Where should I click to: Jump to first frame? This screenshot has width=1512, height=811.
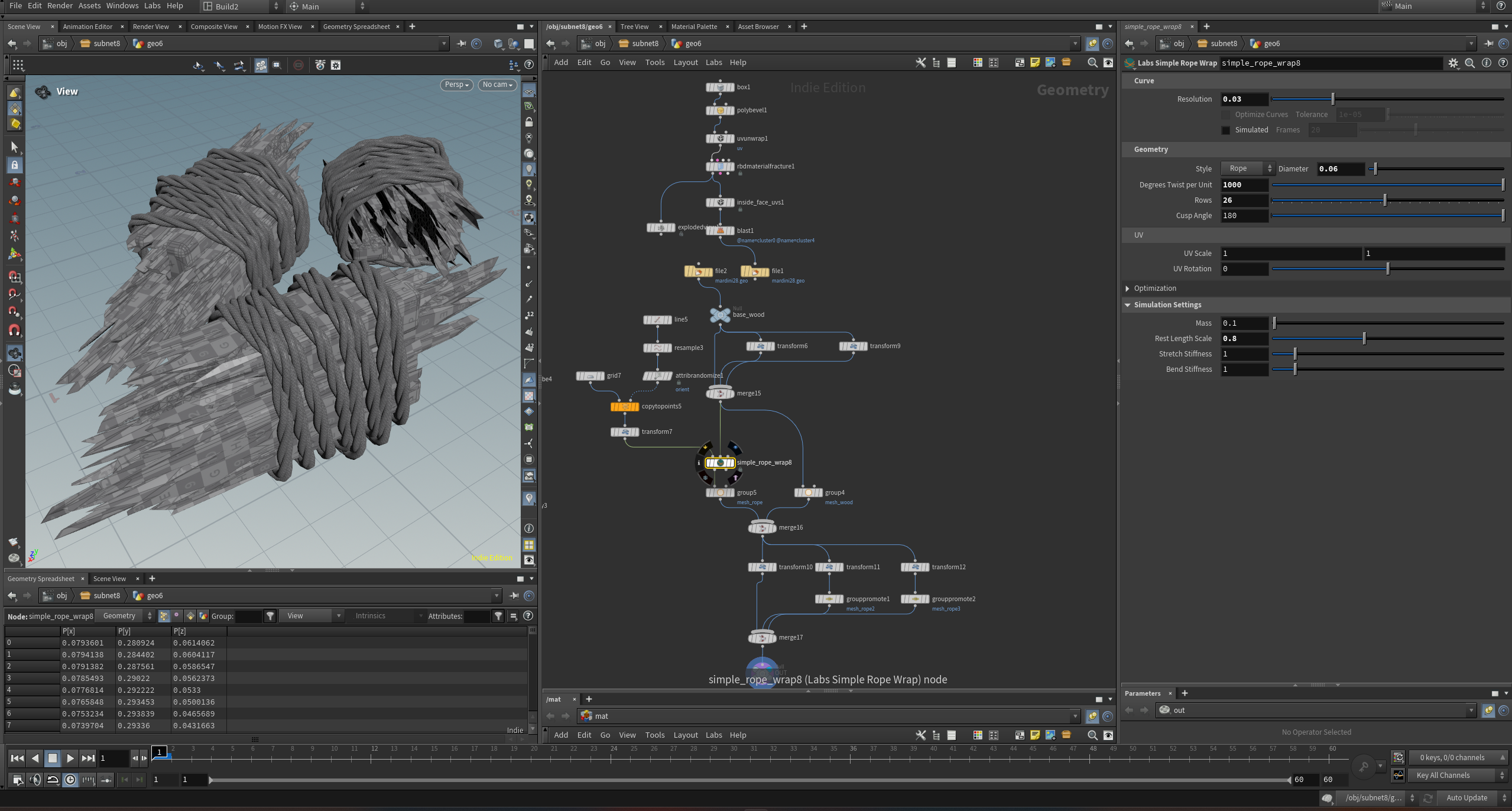[18, 758]
